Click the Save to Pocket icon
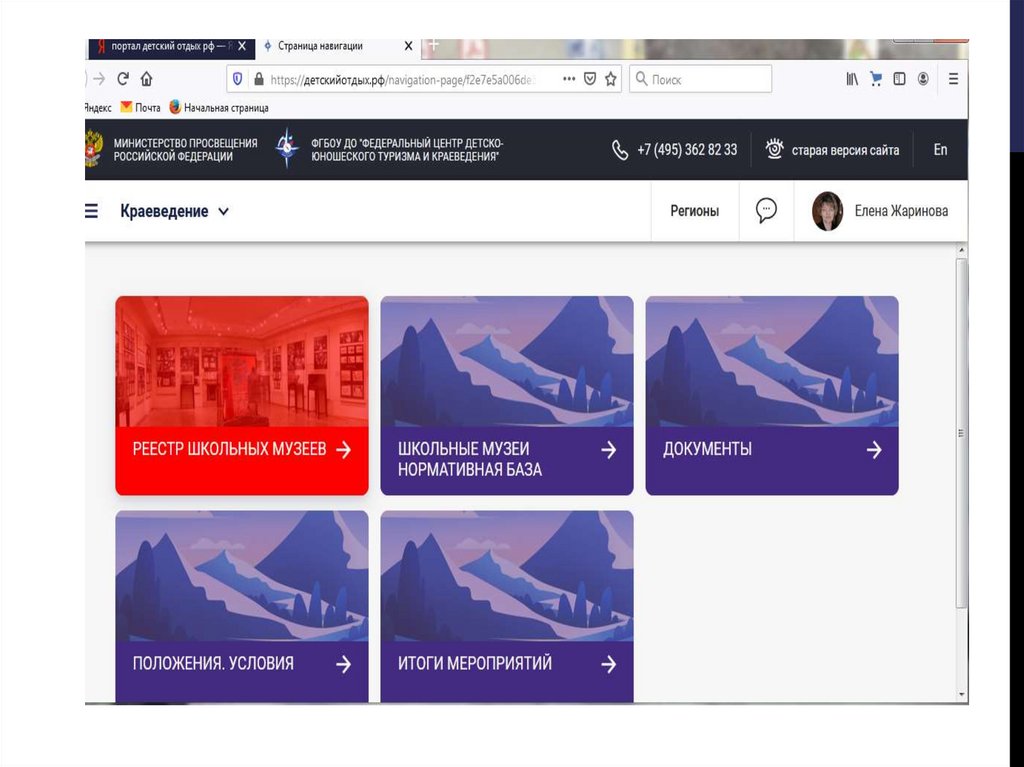 click(590, 79)
